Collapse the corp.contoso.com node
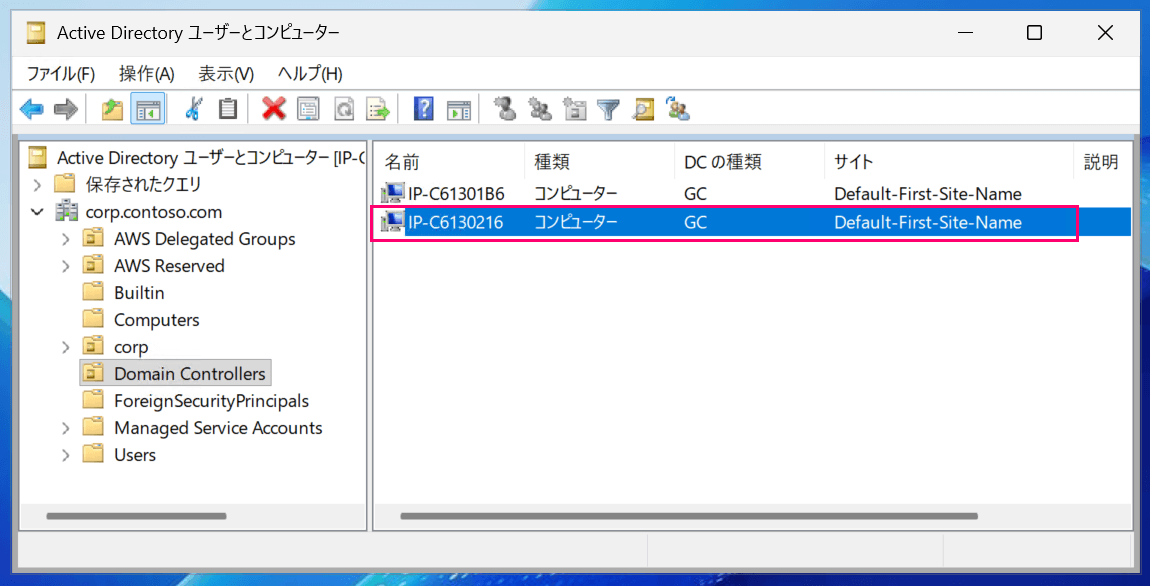The image size is (1150, 586). tap(37, 212)
